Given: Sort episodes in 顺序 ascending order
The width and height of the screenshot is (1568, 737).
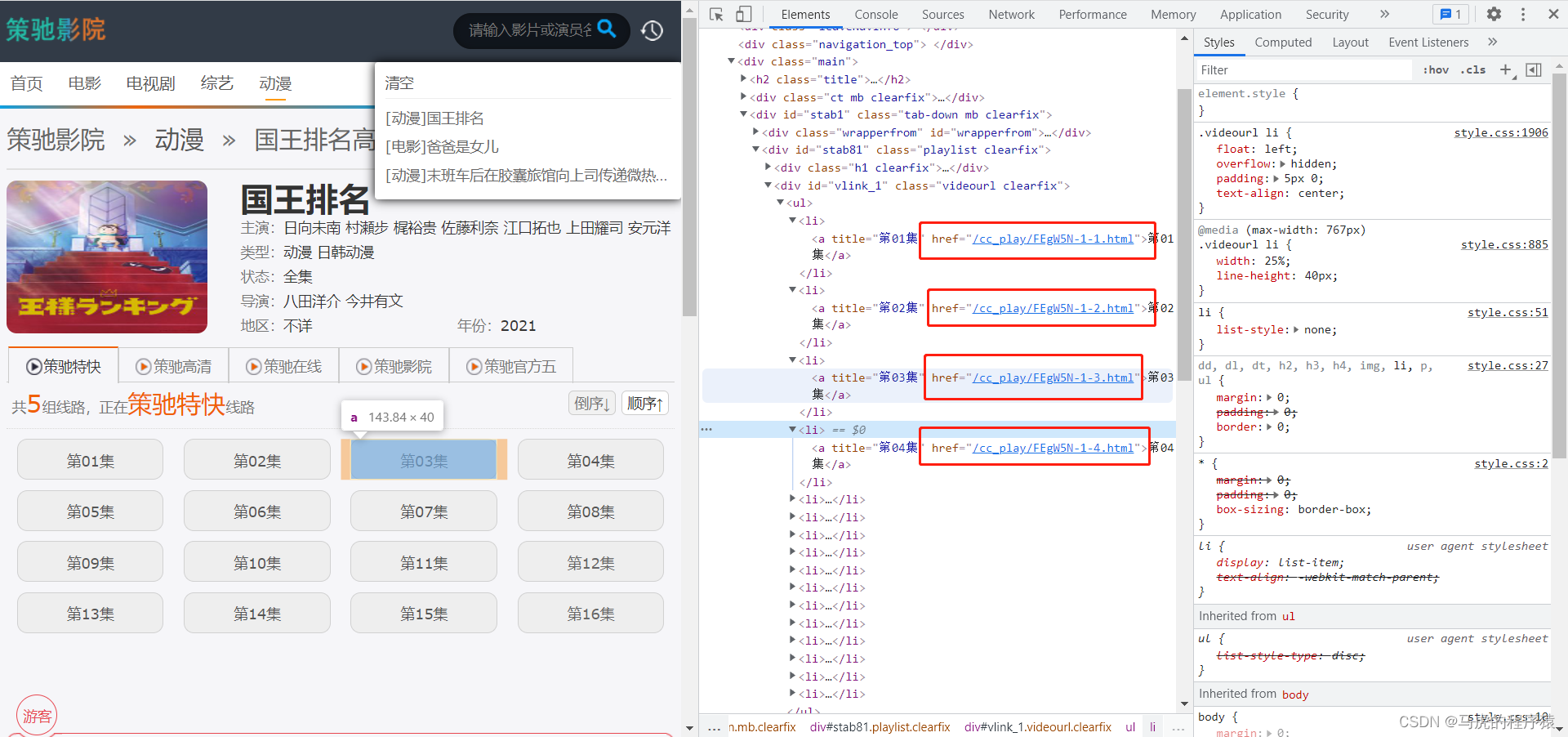Looking at the screenshot, I should coord(645,404).
